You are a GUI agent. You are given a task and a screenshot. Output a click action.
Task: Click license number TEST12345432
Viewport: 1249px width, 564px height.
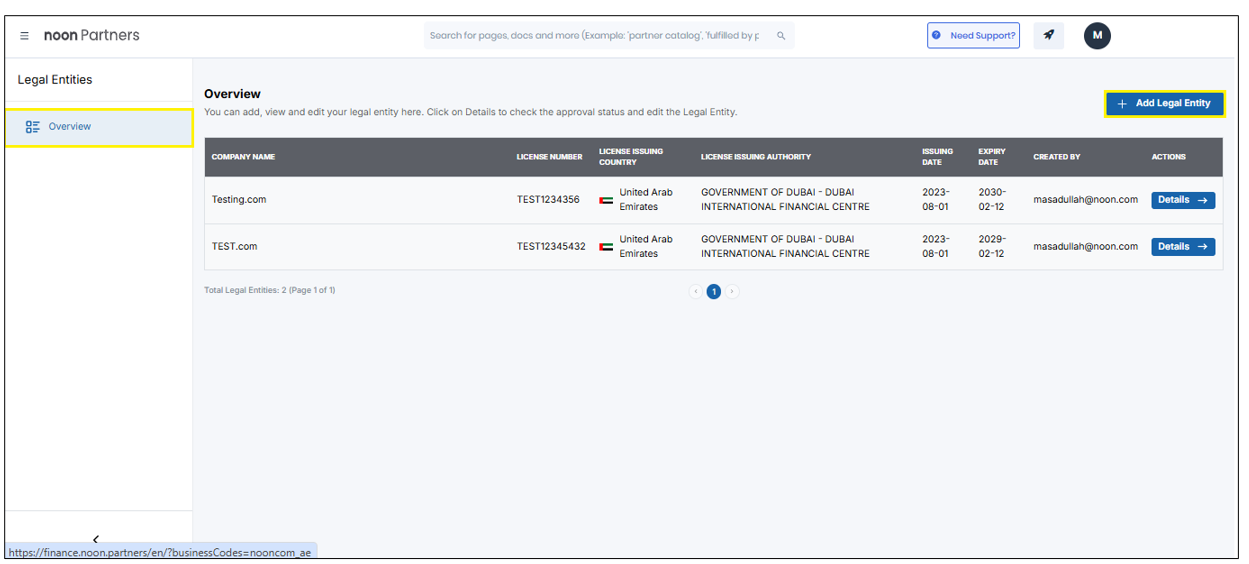click(x=551, y=247)
